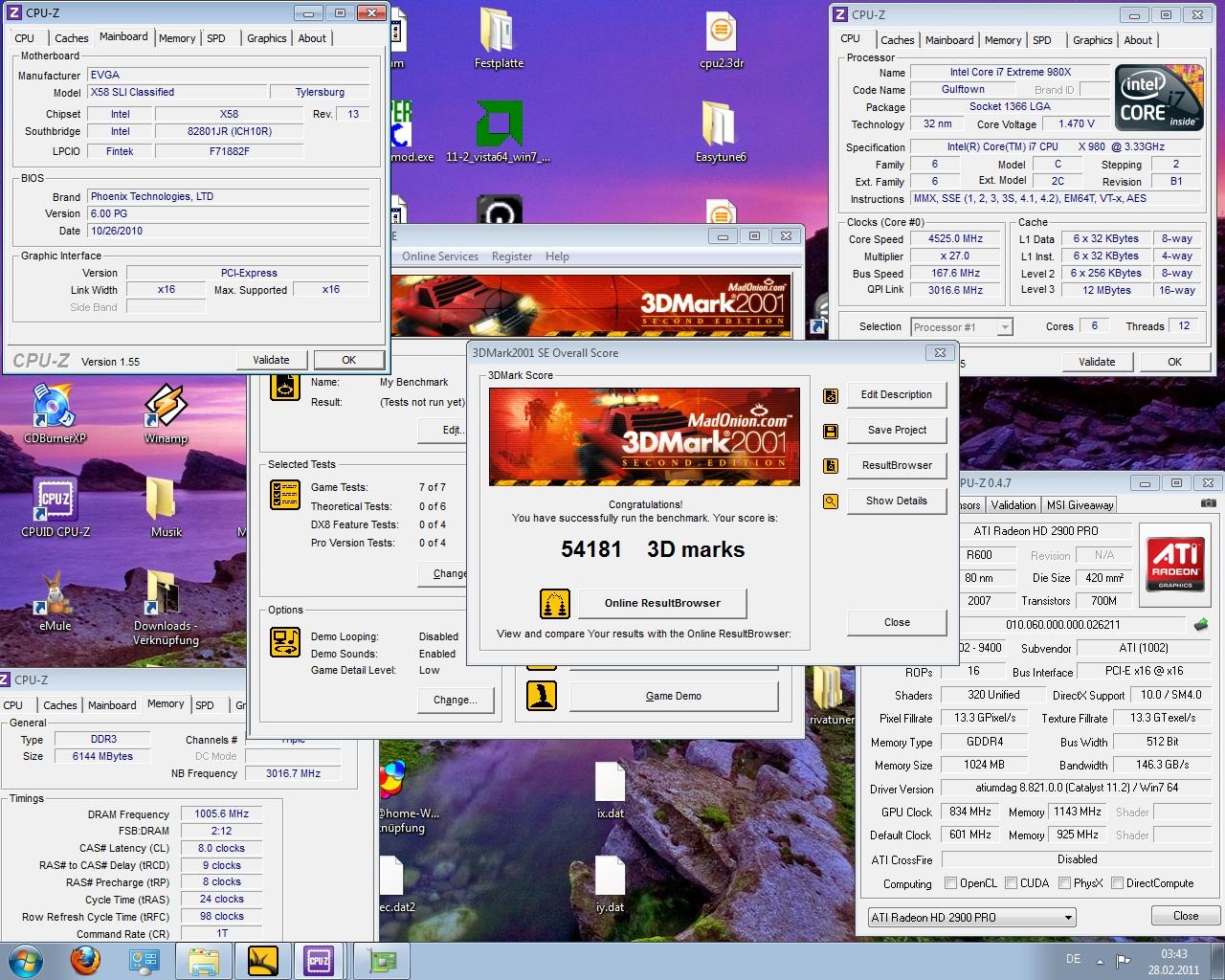Open the Register menu in 3DMark

[x=512, y=256]
